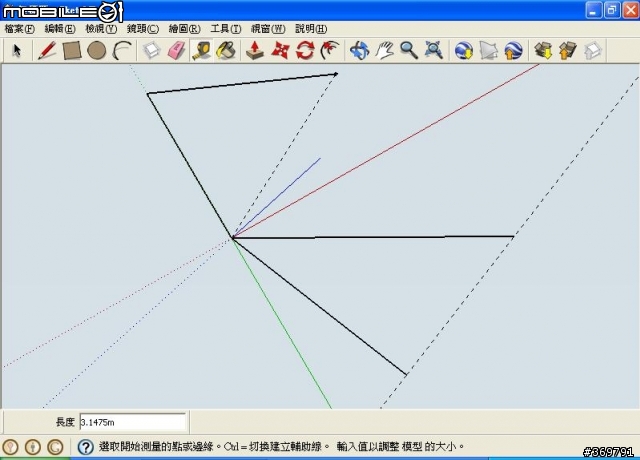Select the Circle tool

[x=97, y=51]
